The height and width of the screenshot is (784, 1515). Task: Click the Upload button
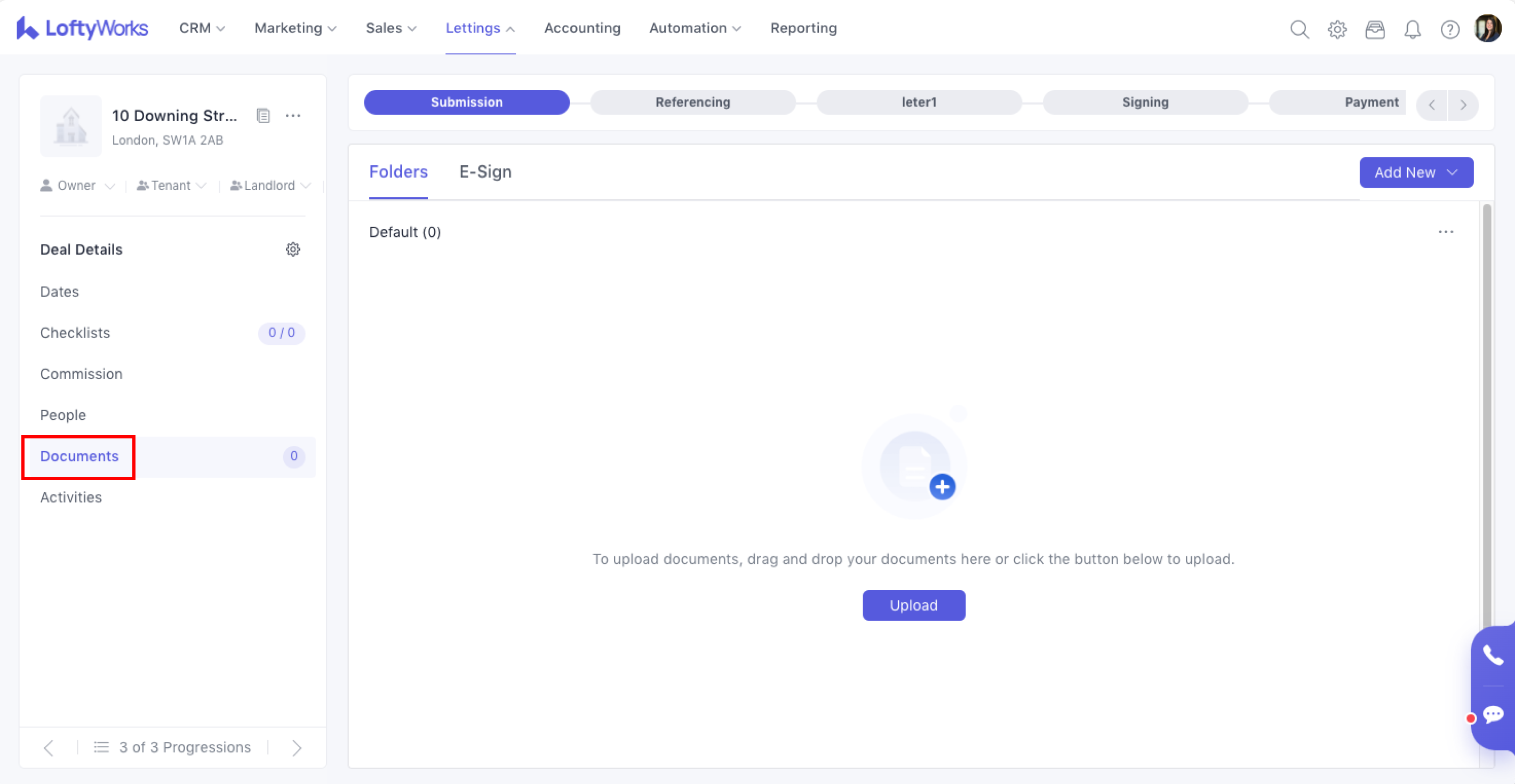pos(913,605)
